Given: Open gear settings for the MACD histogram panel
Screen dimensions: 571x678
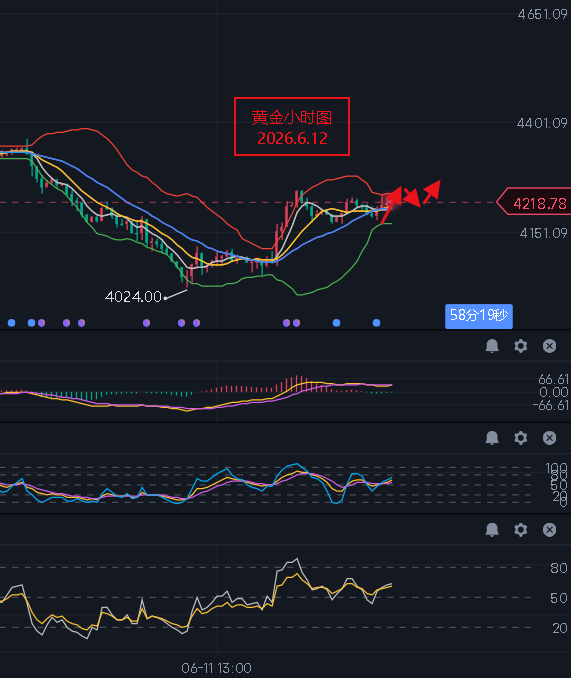Looking at the screenshot, I should pos(520,346).
